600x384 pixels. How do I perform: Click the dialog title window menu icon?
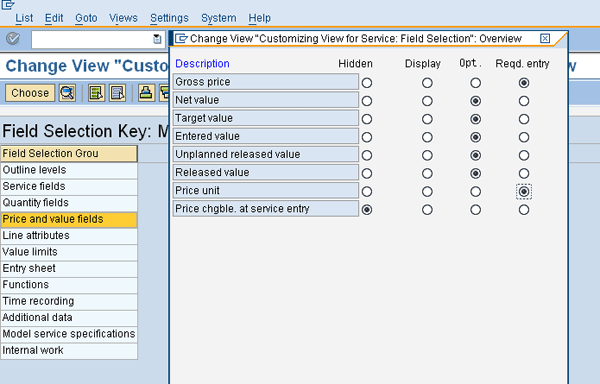coord(181,39)
